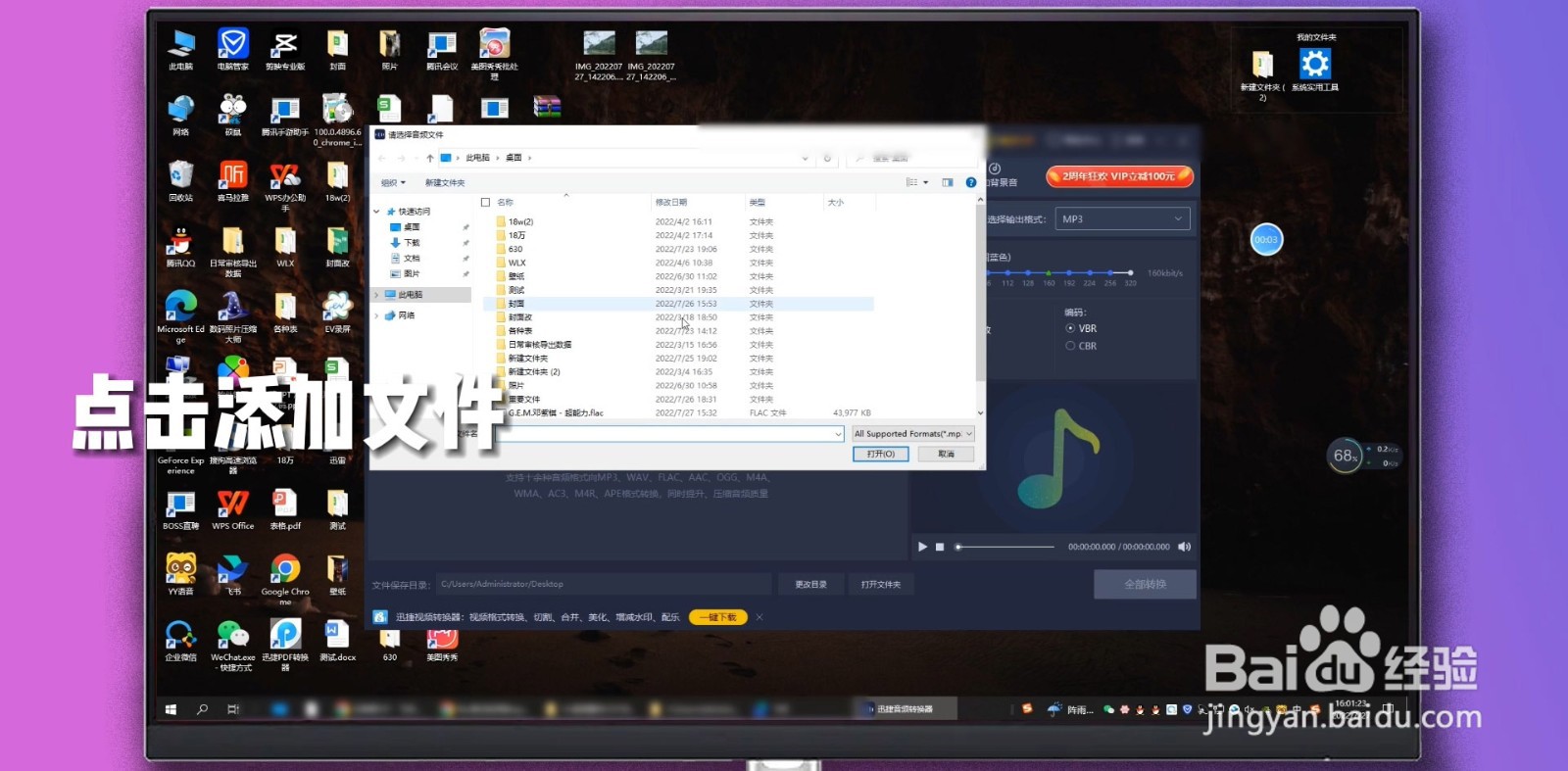The width and height of the screenshot is (1568, 771).
Task: Click the 此电脑 breadcrumb in address bar
Action: coord(477,158)
